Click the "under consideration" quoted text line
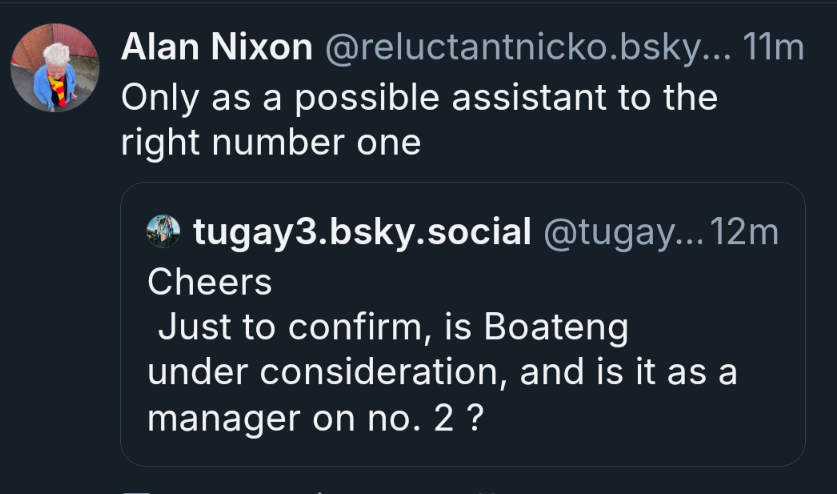This screenshot has height=494, width=837. point(442,372)
